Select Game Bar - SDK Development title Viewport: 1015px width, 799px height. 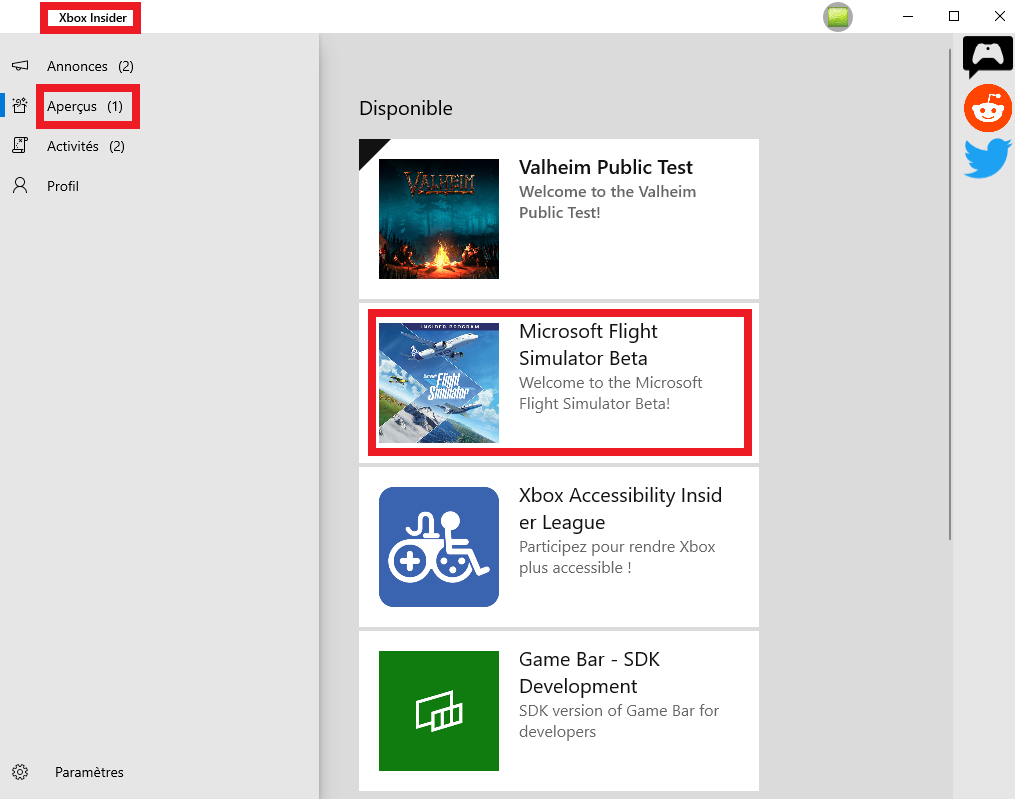coord(589,672)
